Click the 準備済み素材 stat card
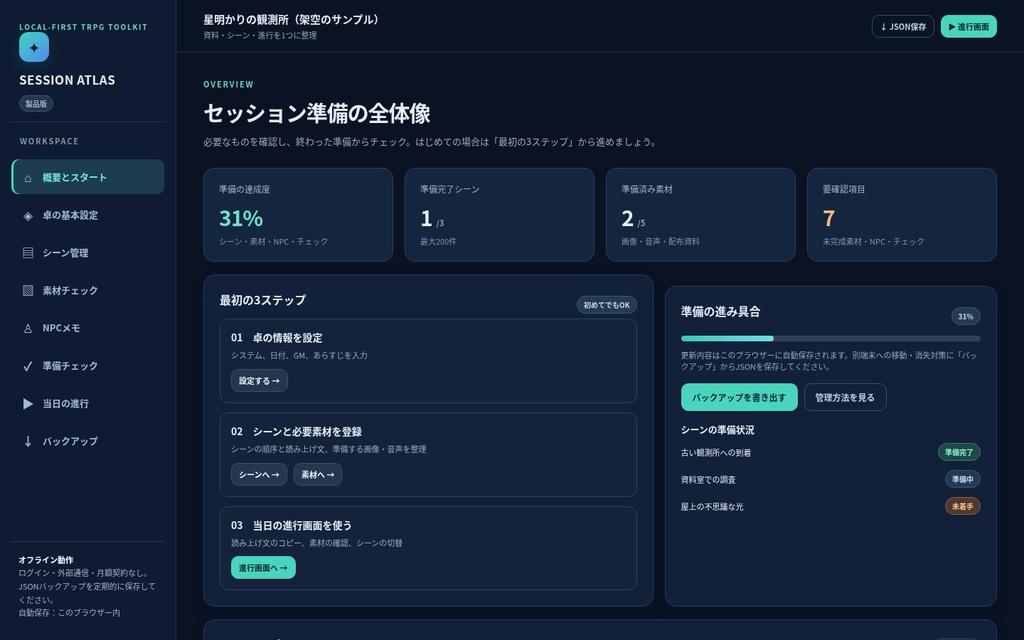1024x640 pixels. click(x=701, y=215)
